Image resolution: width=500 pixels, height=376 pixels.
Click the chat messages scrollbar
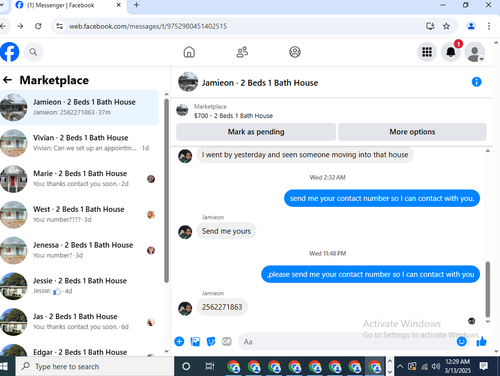(488, 289)
